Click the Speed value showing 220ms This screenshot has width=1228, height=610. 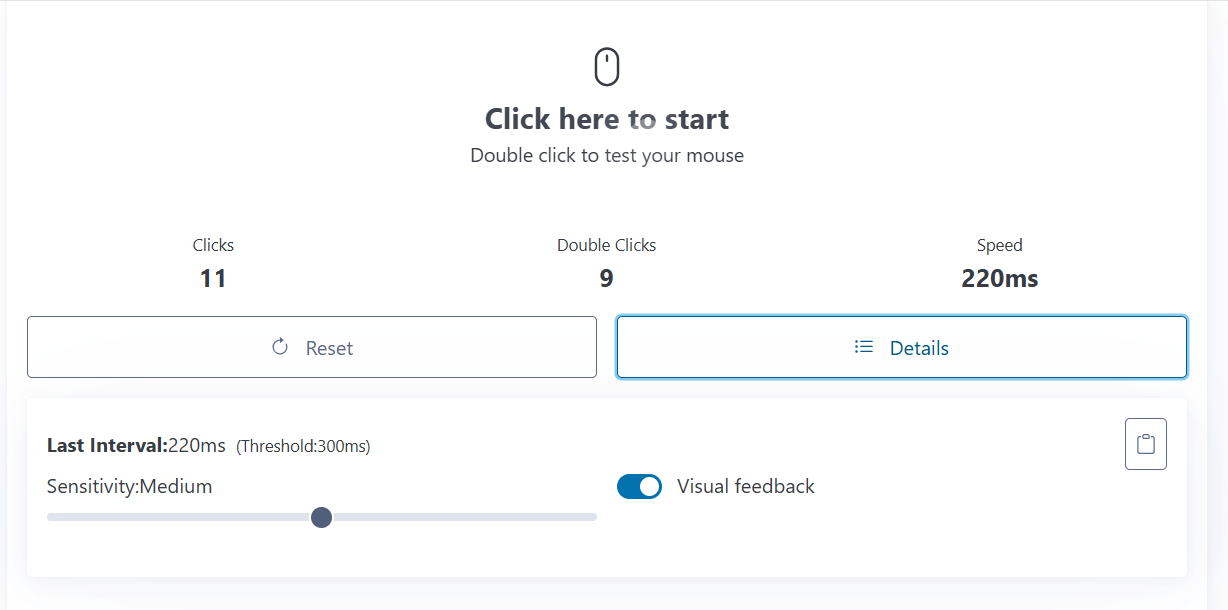[999, 278]
